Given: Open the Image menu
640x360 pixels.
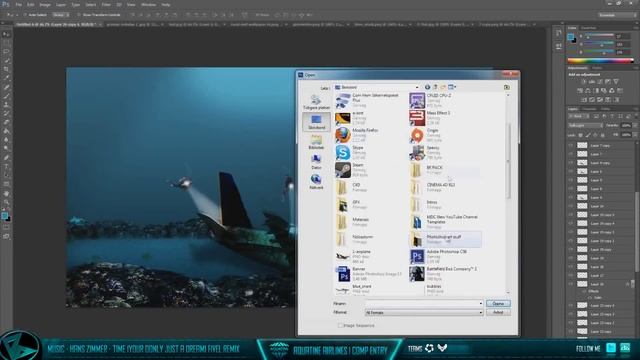Looking at the screenshot, I should tap(44, 4).
